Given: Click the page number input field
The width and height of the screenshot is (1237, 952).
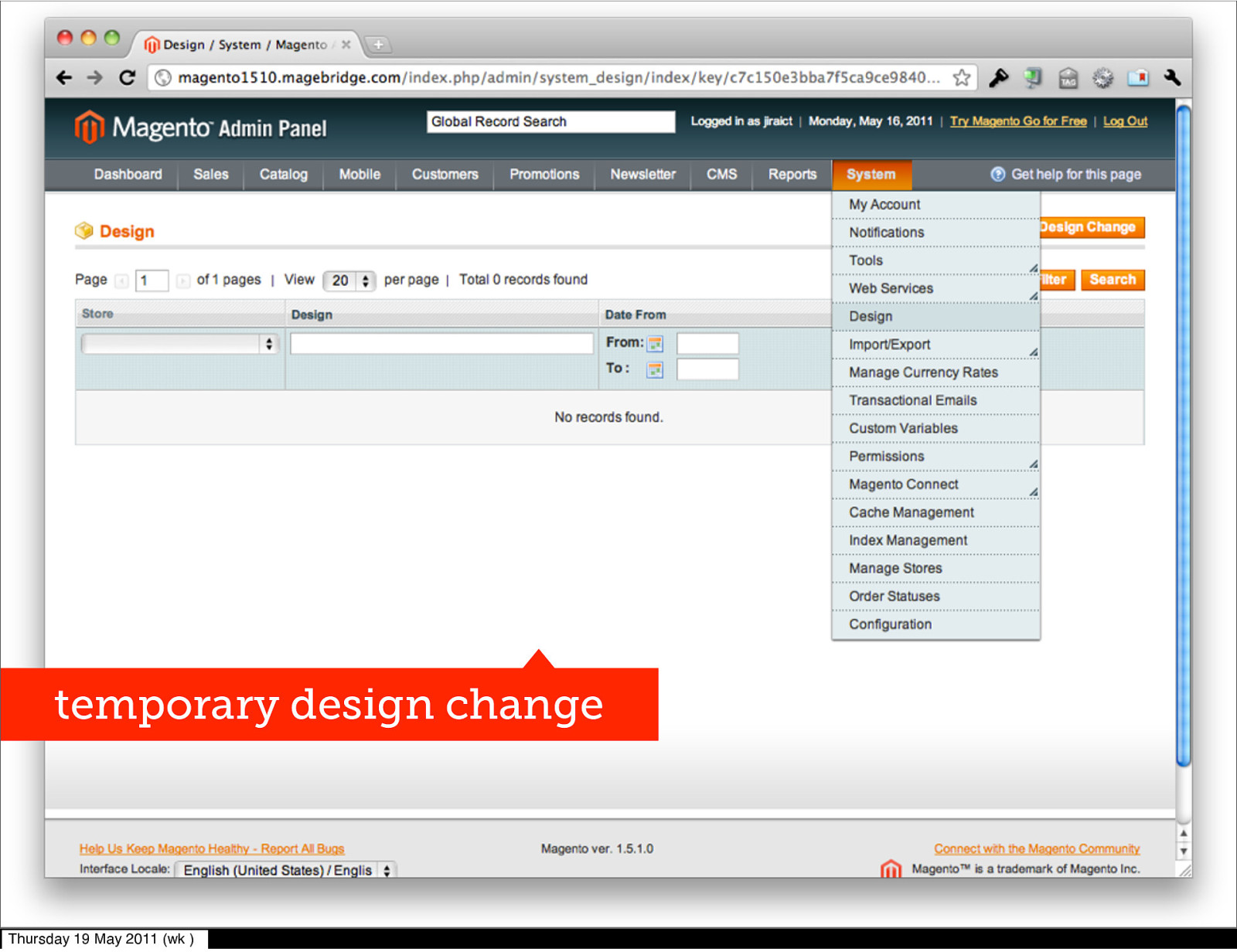Looking at the screenshot, I should 152,280.
